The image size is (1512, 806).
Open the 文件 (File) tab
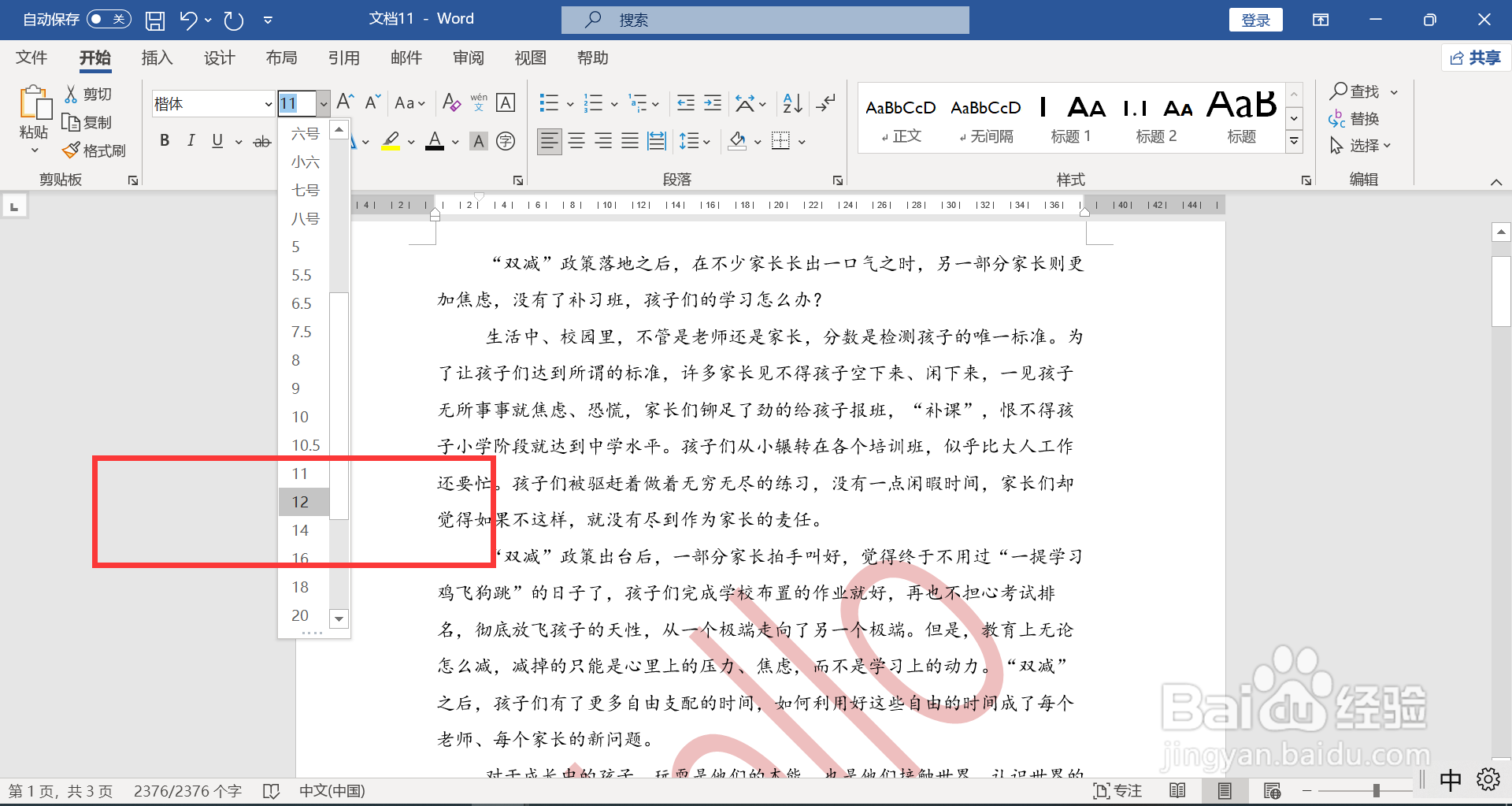(31, 58)
